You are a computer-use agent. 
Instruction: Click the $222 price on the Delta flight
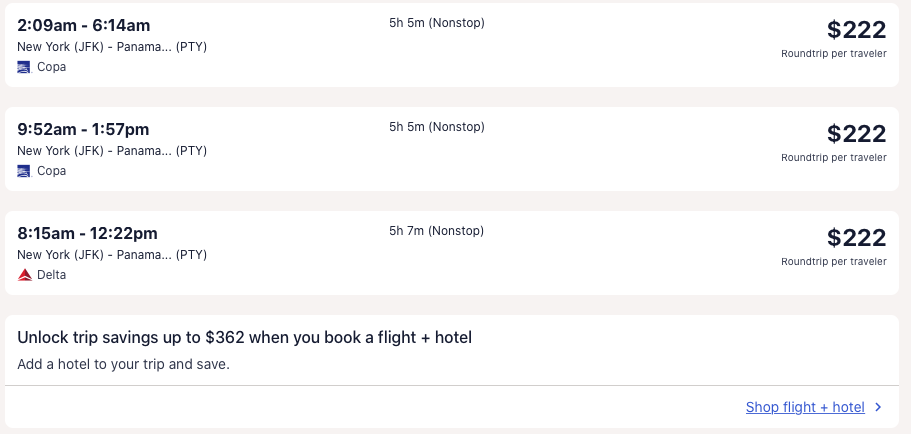(x=856, y=238)
